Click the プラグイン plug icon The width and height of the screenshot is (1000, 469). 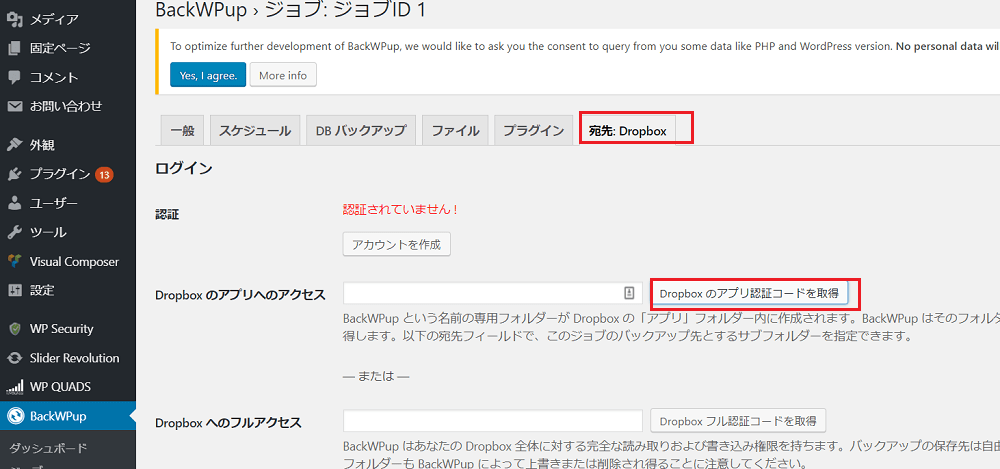click(x=14, y=174)
